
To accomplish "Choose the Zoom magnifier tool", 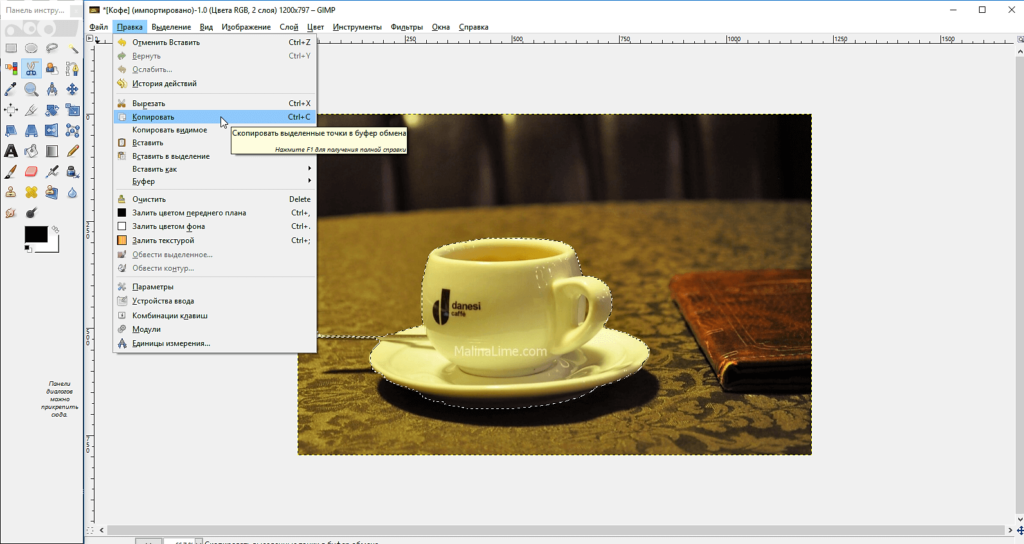I will [x=31, y=89].
